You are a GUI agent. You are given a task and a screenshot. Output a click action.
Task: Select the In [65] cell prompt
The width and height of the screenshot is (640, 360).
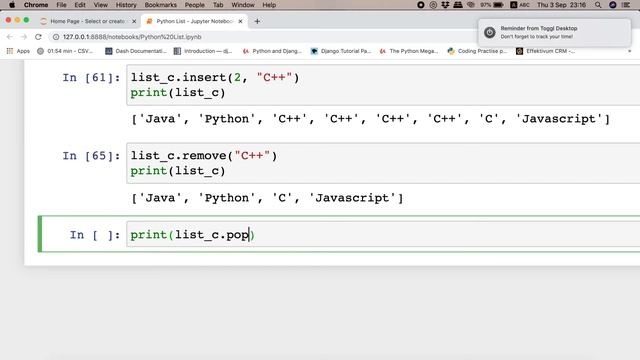click(x=91, y=156)
